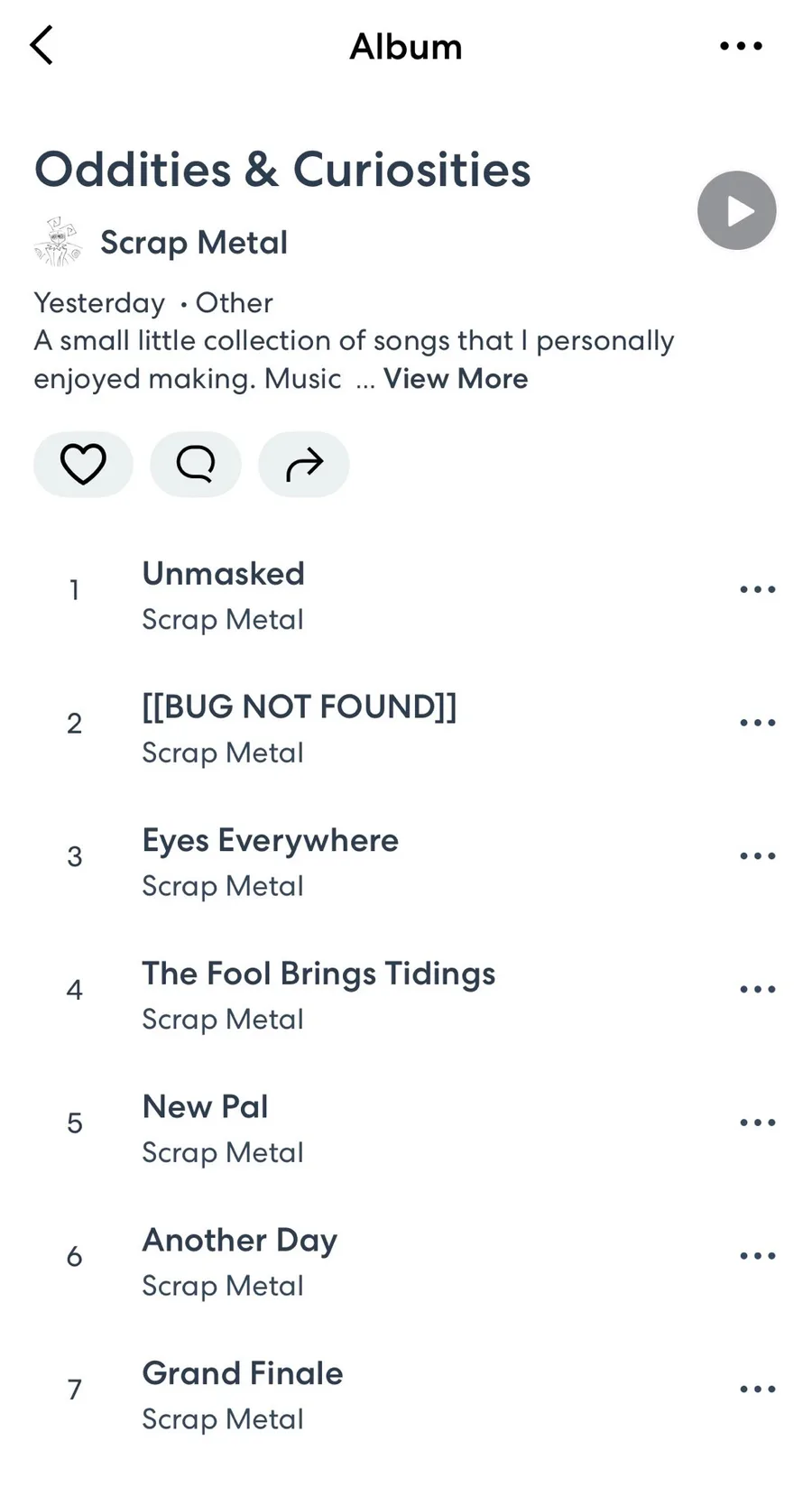Open the album options three-dot menu
This screenshot has width=812, height=1487.
point(741,46)
